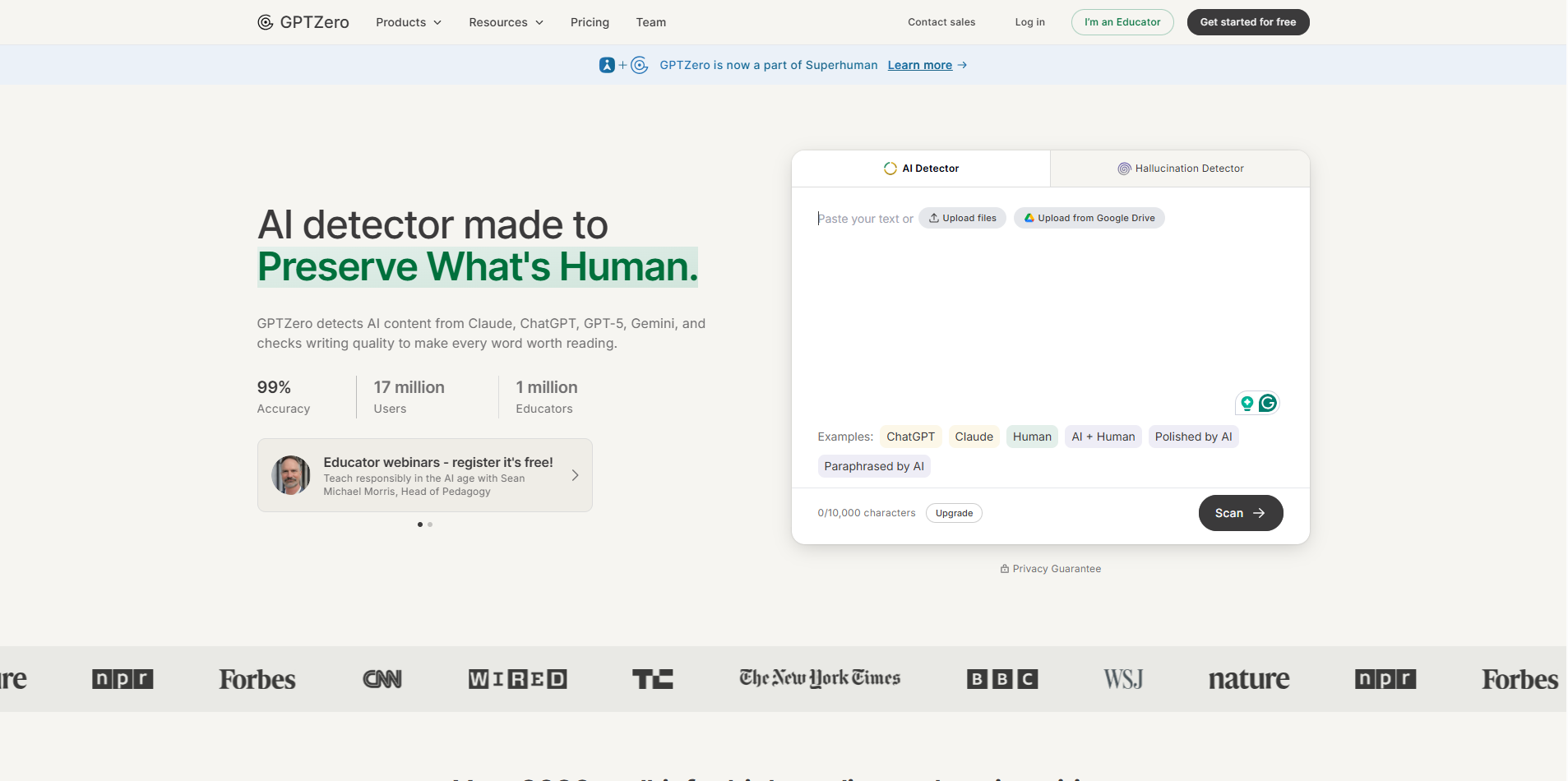Click Contact sales link
1568x781 pixels.
coord(941,22)
